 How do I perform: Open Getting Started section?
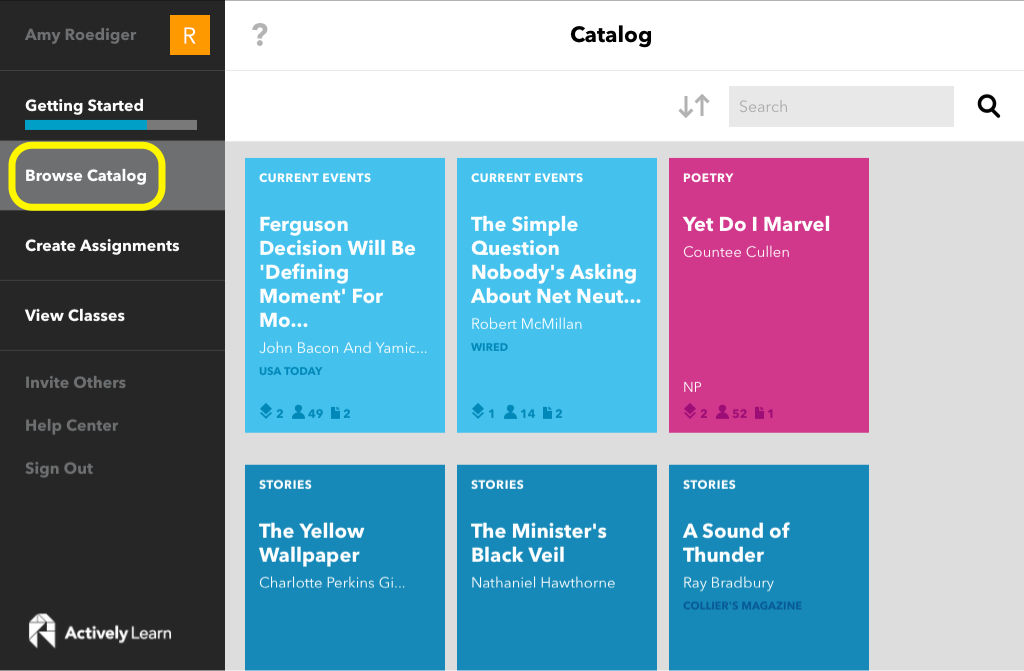click(x=84, y=105)
